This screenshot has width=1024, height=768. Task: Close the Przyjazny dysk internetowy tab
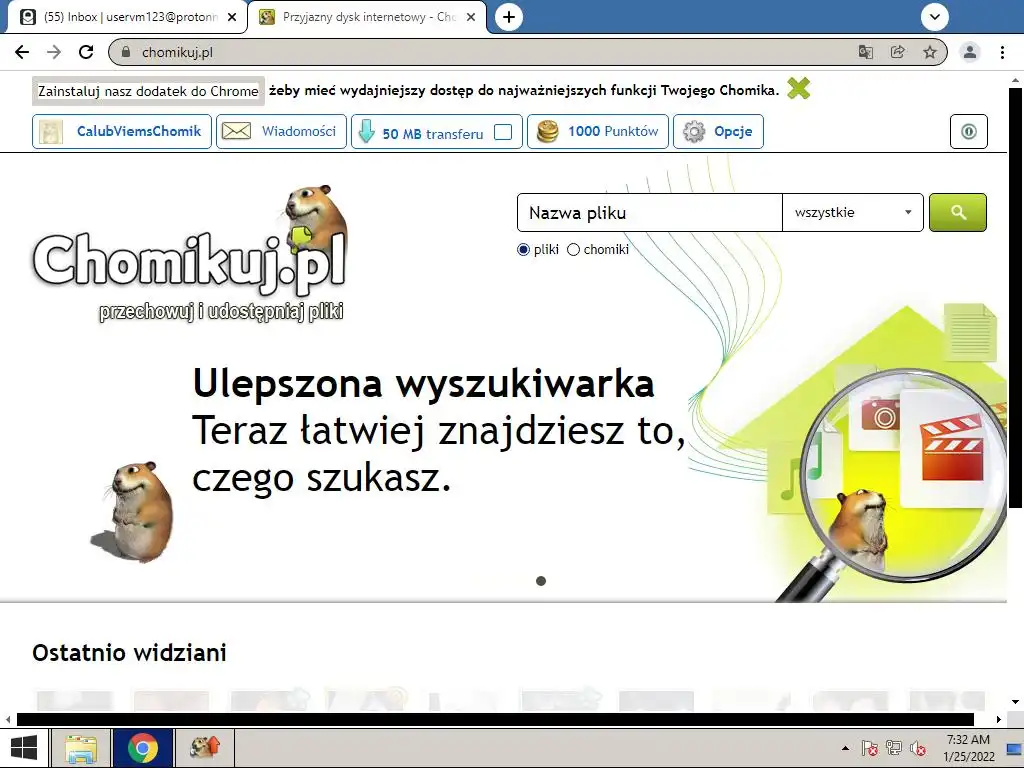tap(471, 18)
